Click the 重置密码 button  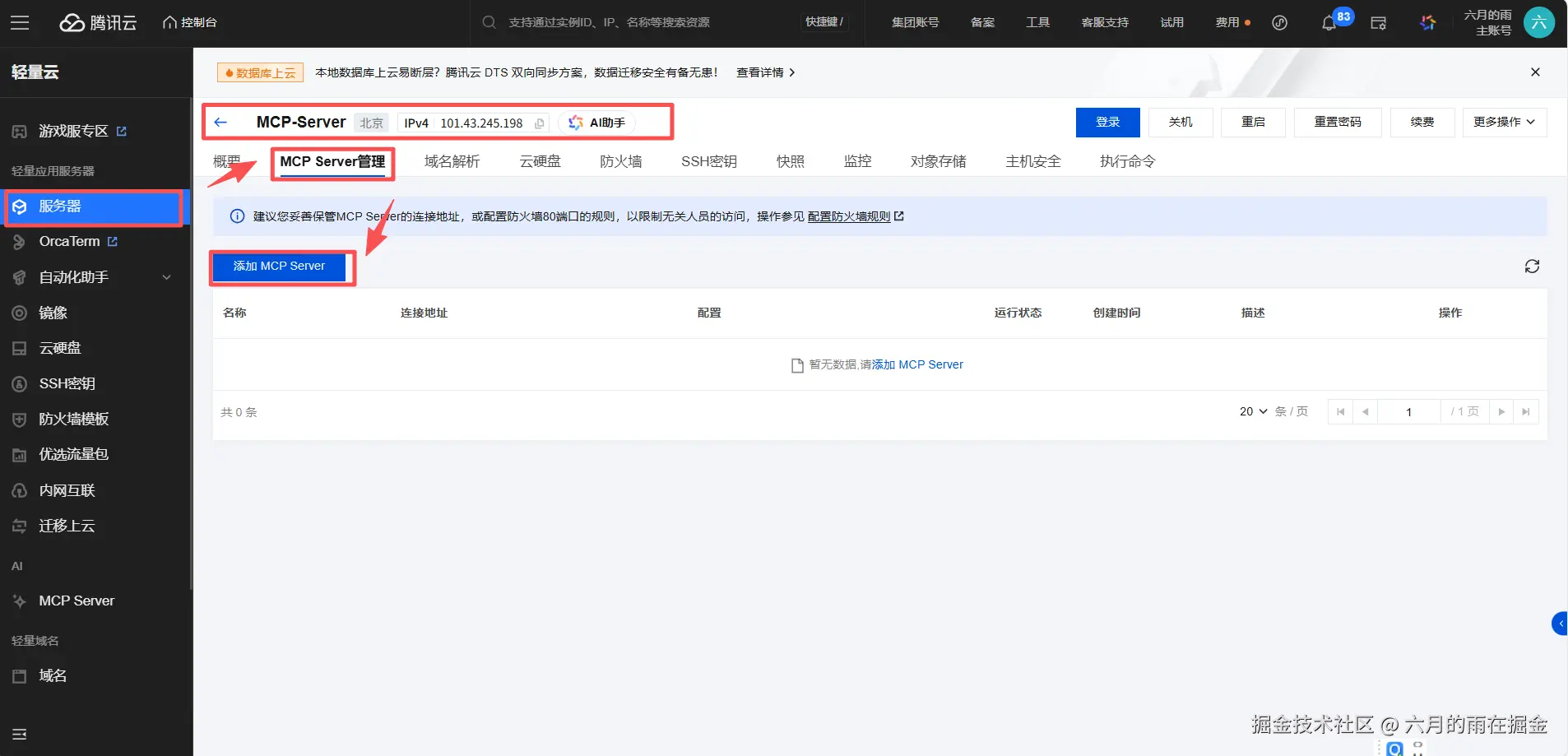coord(1338,122)
